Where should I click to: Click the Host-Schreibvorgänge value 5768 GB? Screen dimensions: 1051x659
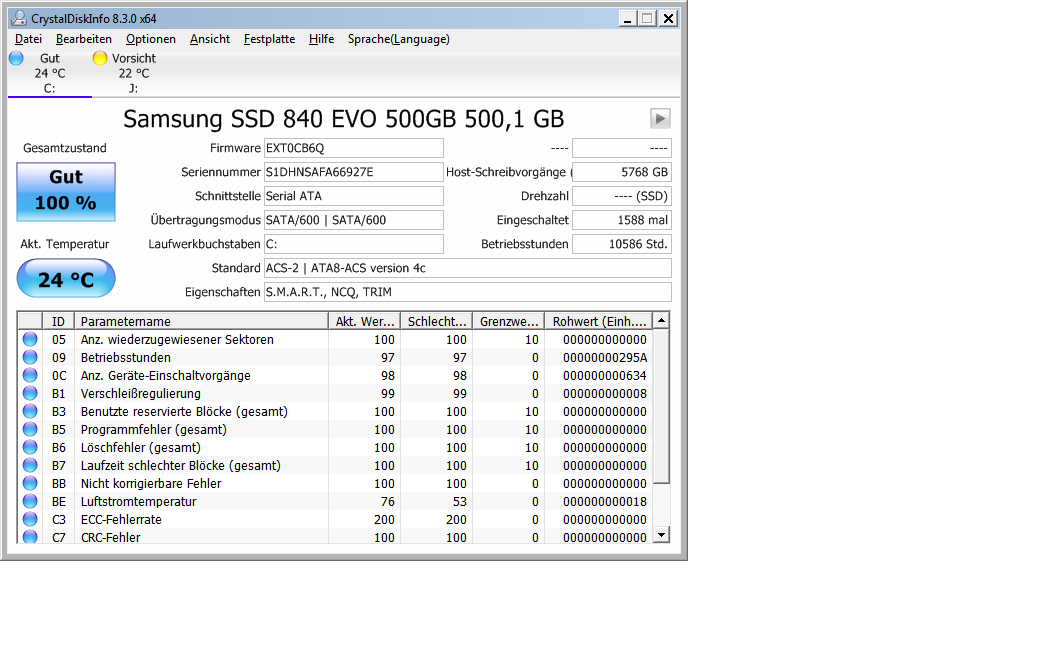pyautogui.click(x=622, y=172)
